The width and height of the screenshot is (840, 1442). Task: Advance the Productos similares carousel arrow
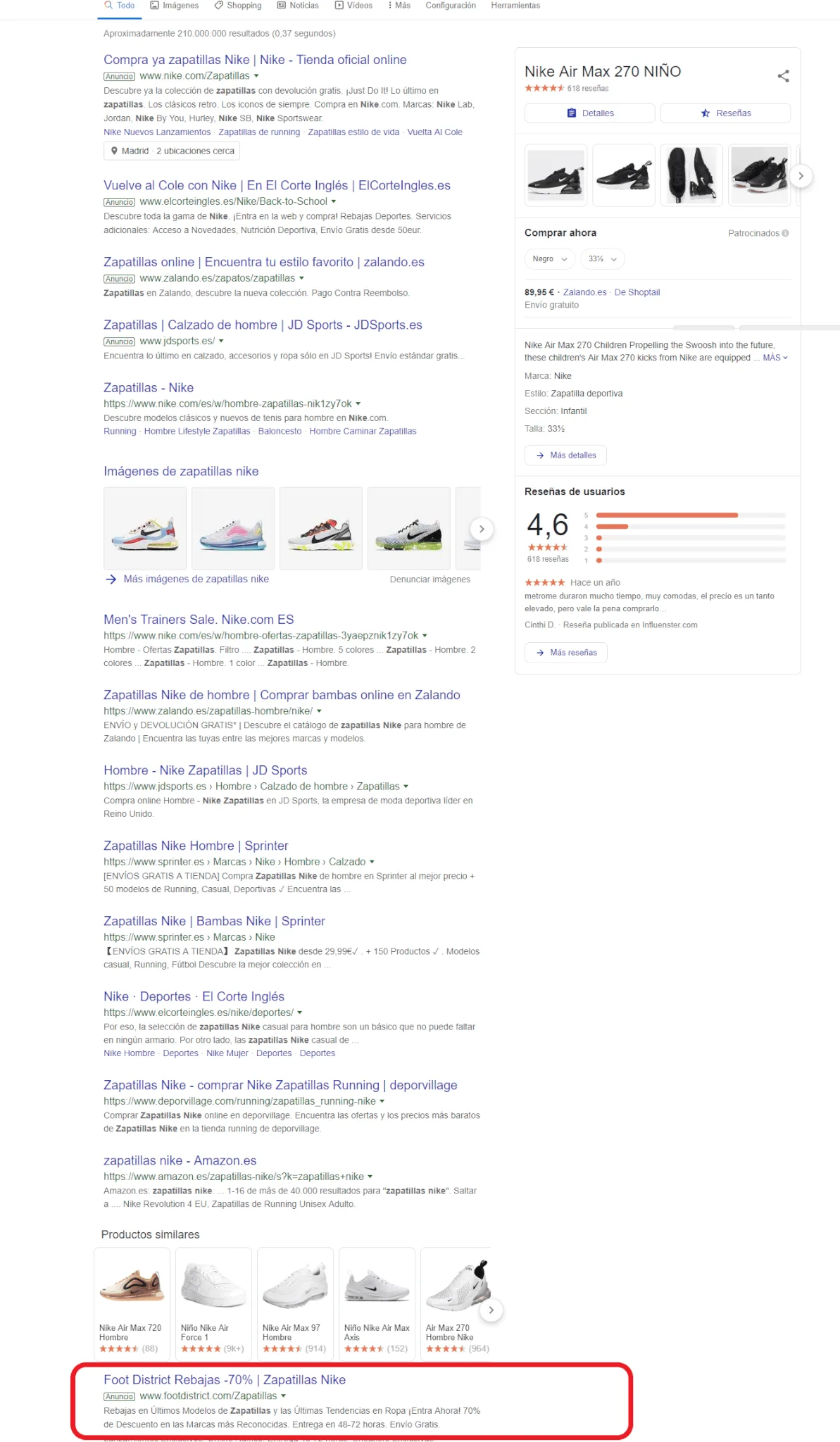click(491, 1310)
